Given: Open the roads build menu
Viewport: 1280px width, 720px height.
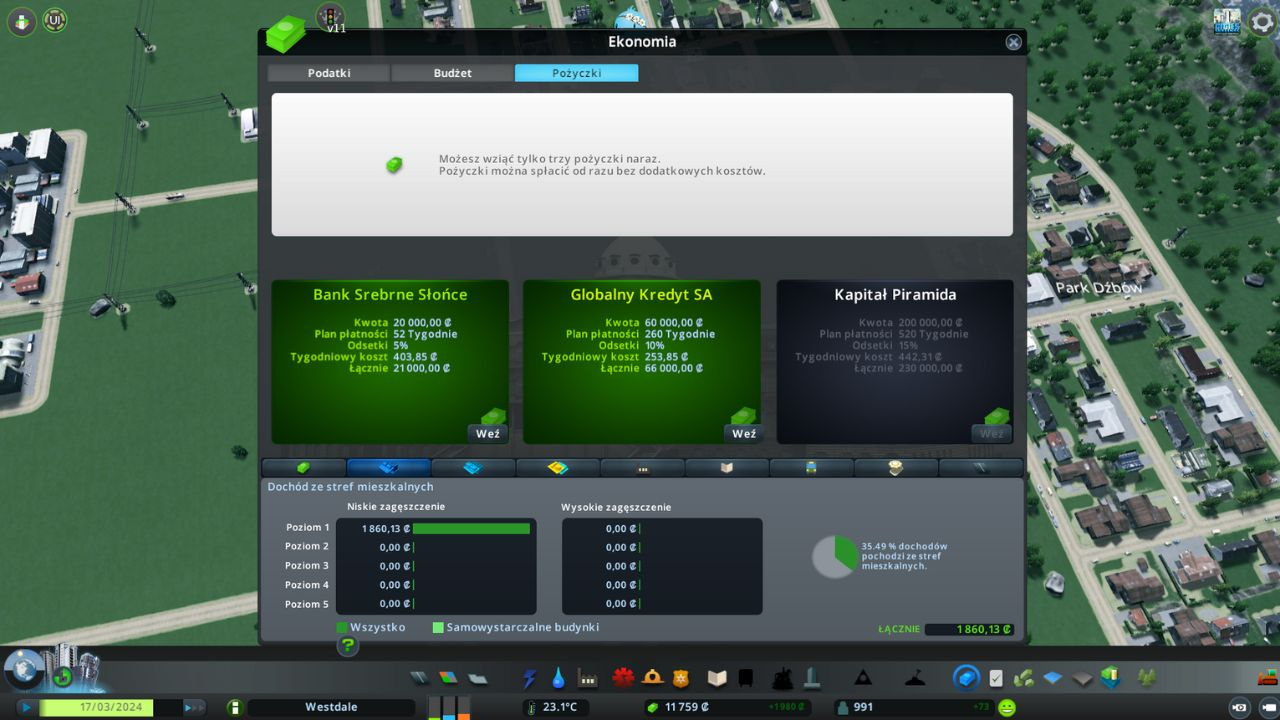Looking at the screenshot, I should (x=421, y=679).
